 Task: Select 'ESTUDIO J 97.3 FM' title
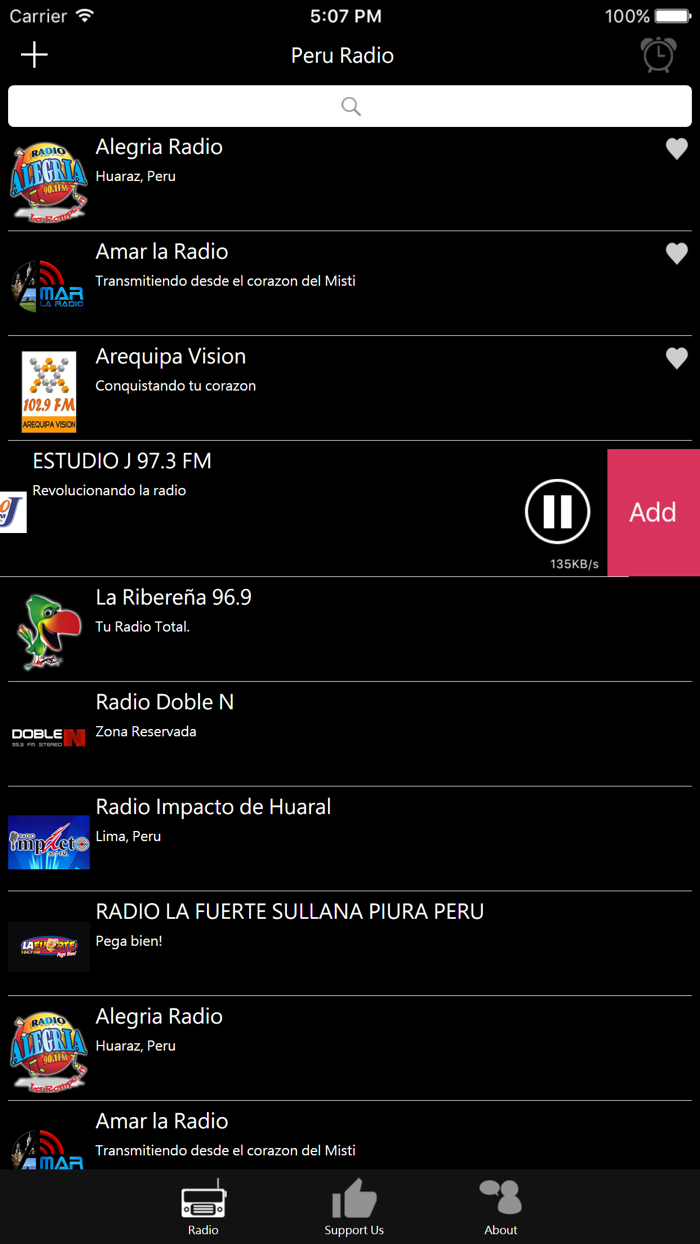point(122,461)
